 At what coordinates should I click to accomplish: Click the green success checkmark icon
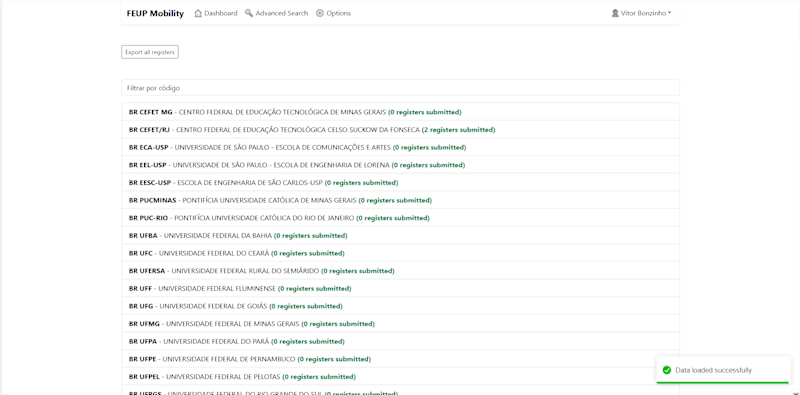click(666, 370)
